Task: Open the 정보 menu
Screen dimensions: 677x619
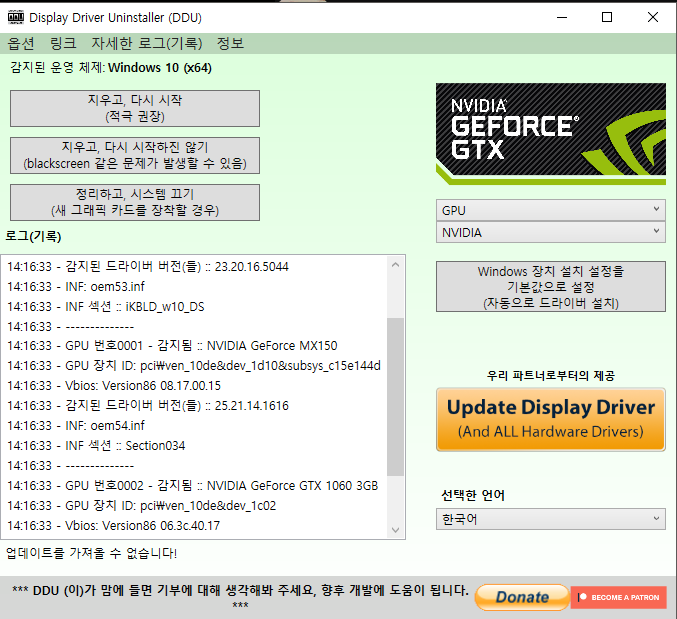Action: pyautogui.click(x=230, y=43)
